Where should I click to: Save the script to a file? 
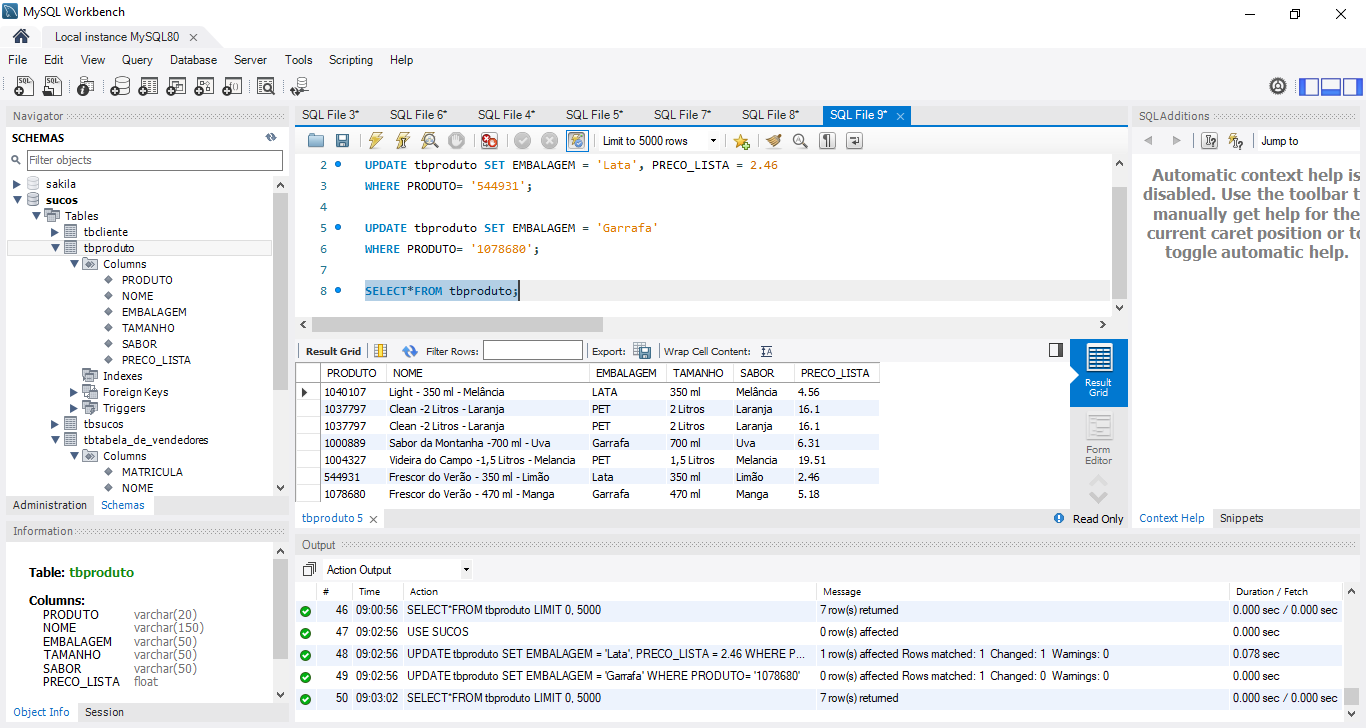click(x=342, y=141)
